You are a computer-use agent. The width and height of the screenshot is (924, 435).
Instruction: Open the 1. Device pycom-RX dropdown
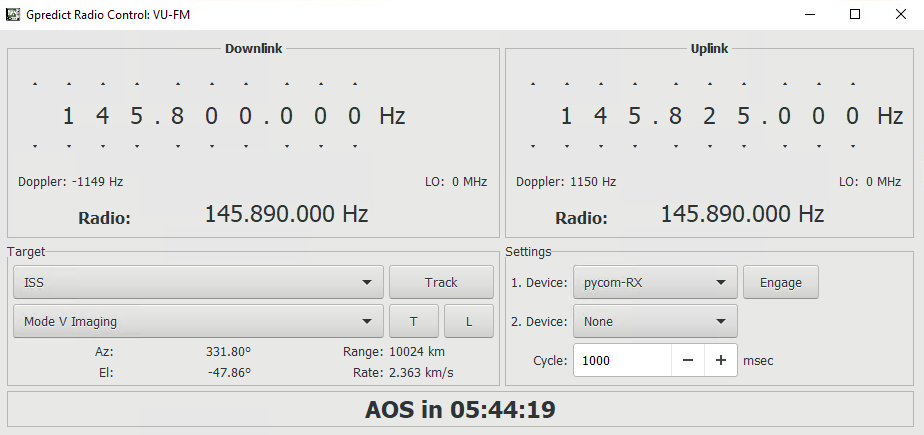click(655, 282)
